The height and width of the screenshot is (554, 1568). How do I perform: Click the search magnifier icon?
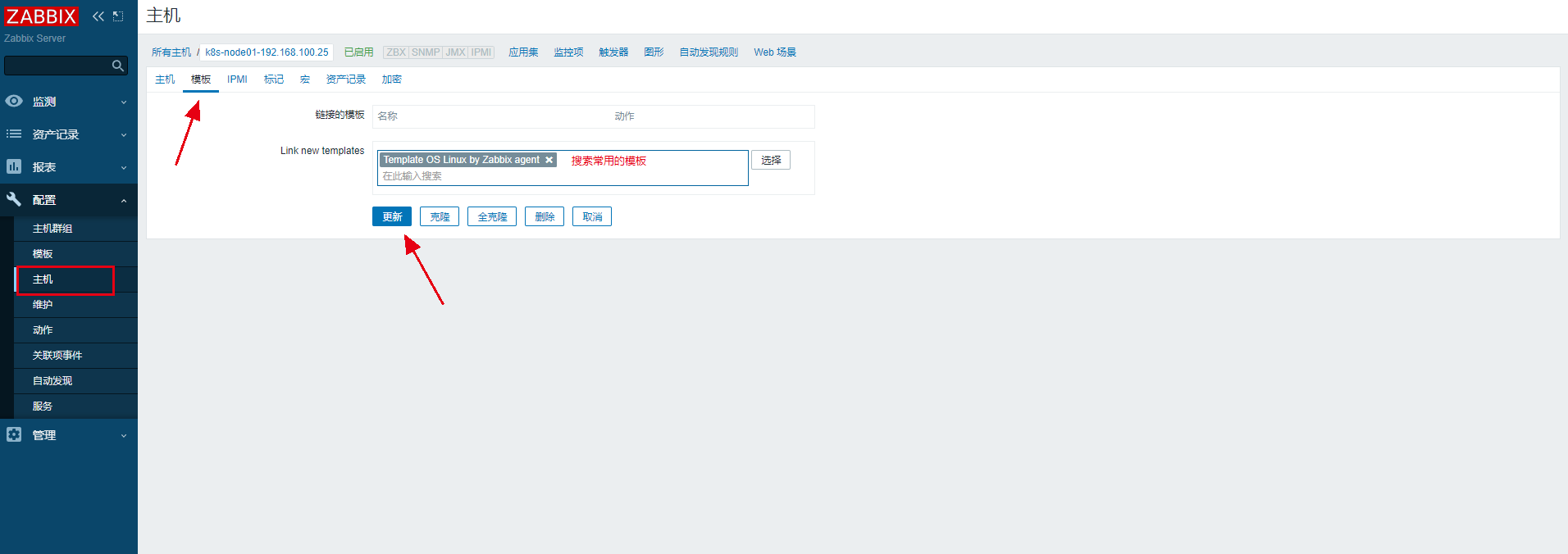(118, 66)
